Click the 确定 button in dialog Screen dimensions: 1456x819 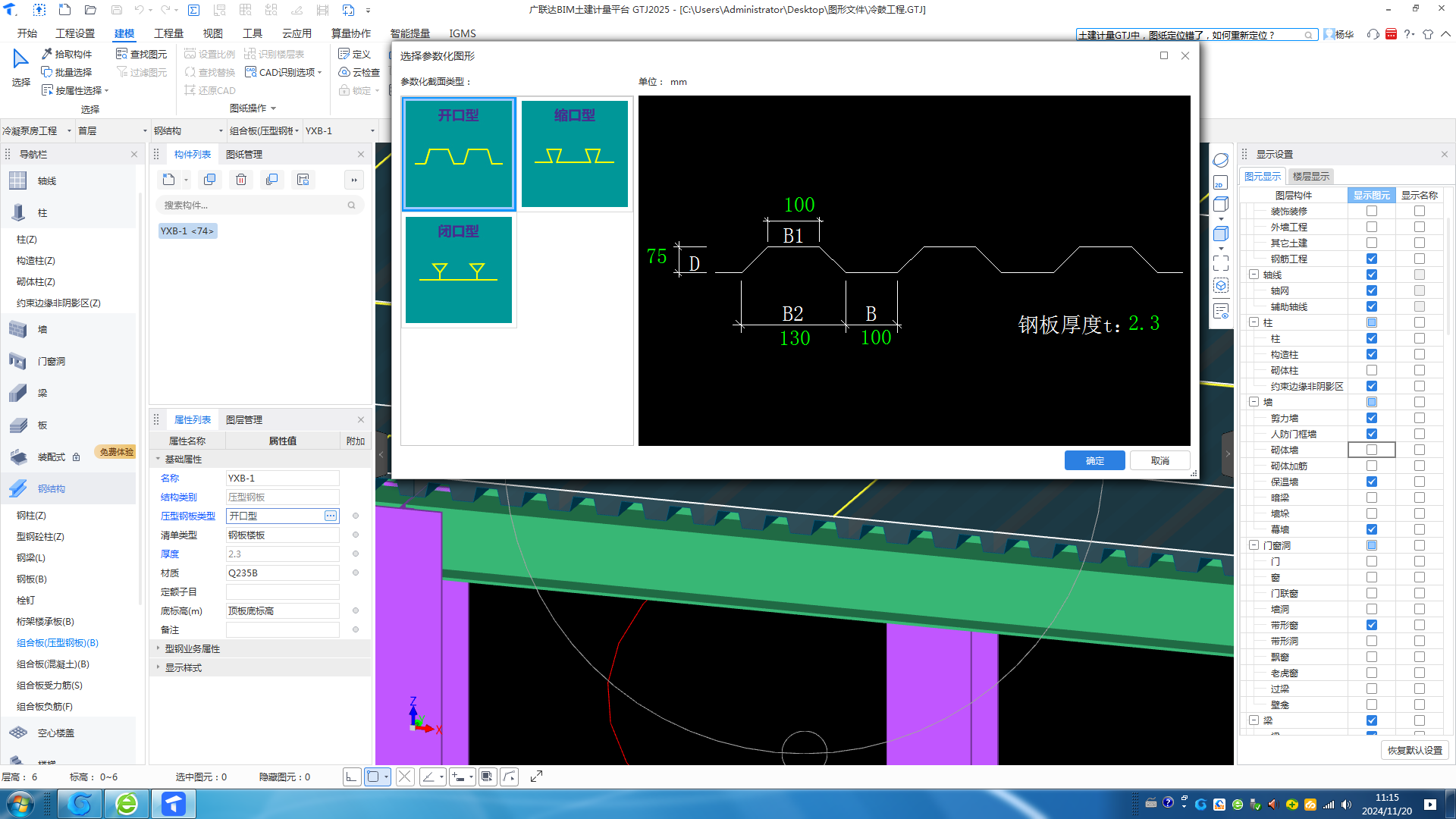tap(1094, 460)
